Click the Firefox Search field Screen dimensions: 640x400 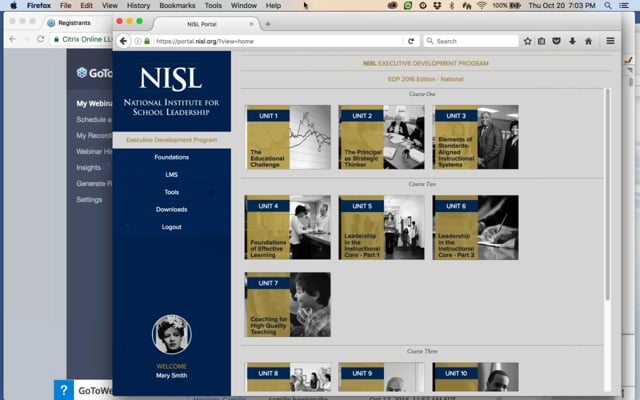click(x=471, y=41)
